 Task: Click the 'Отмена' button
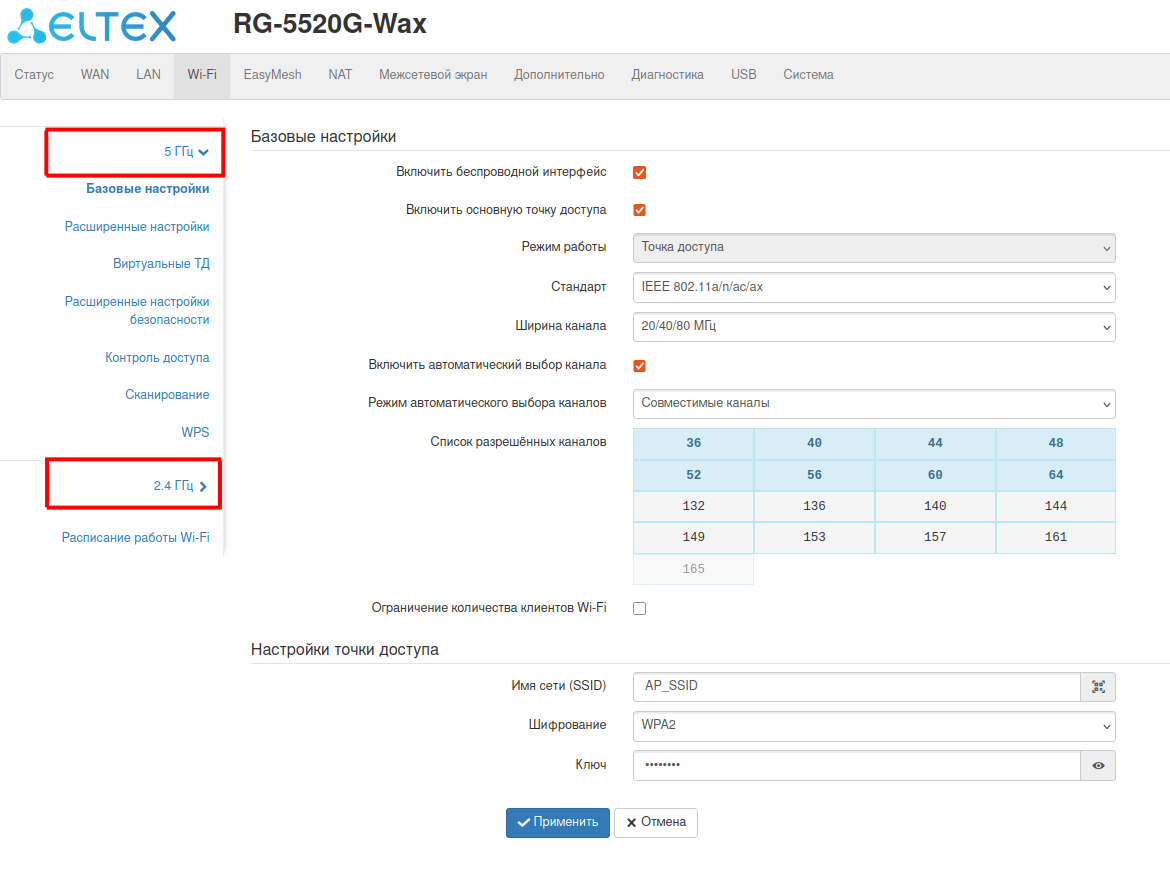[656, 822]
